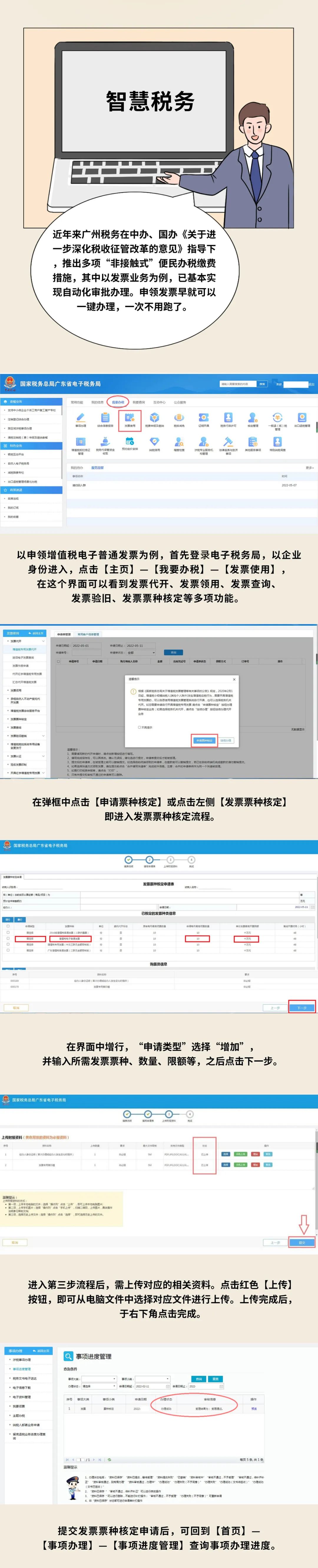Switch to the 公众服务 tab
Screen dimensions: 318x1568
(x=180, y=402)
